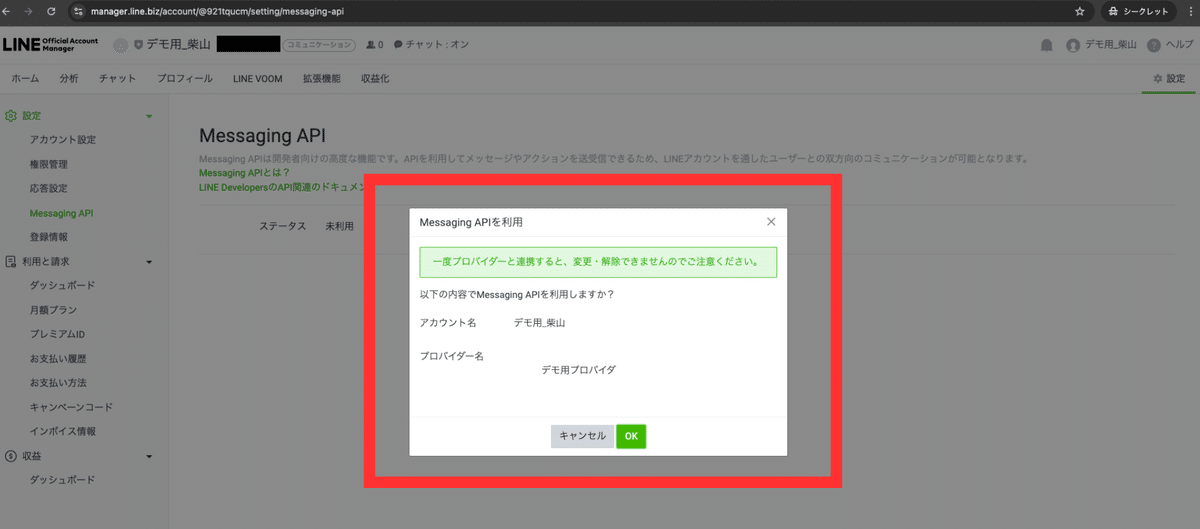This screenshot has height=529, width=1200.
Task: Click the 収益 dollar icon
Action: 11,456
